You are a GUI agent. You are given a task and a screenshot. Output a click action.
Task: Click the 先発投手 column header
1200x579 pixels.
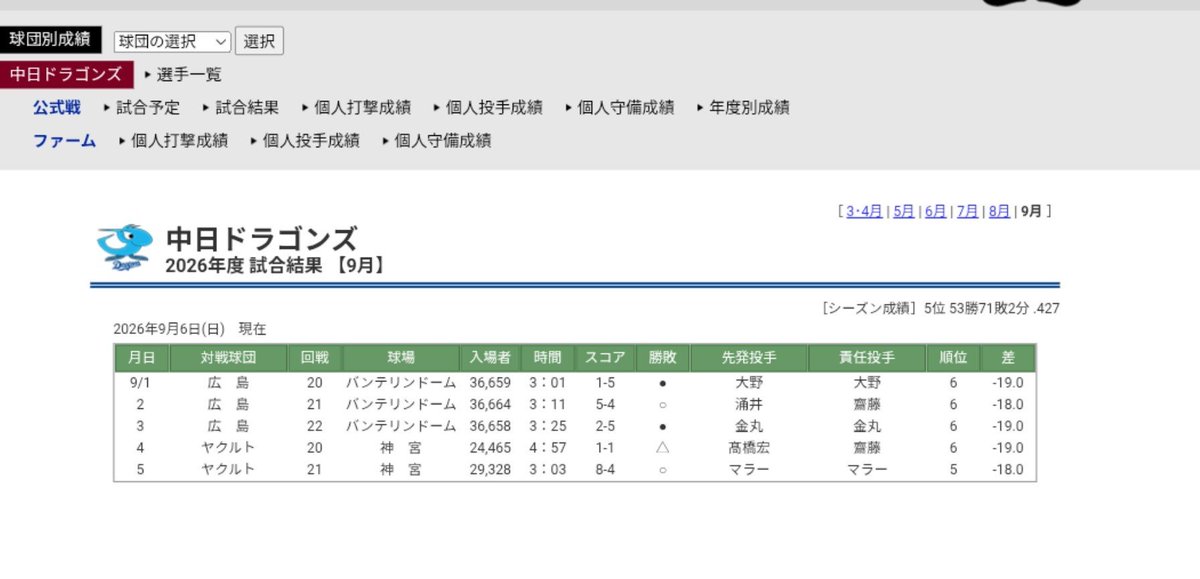click(749, 357)
